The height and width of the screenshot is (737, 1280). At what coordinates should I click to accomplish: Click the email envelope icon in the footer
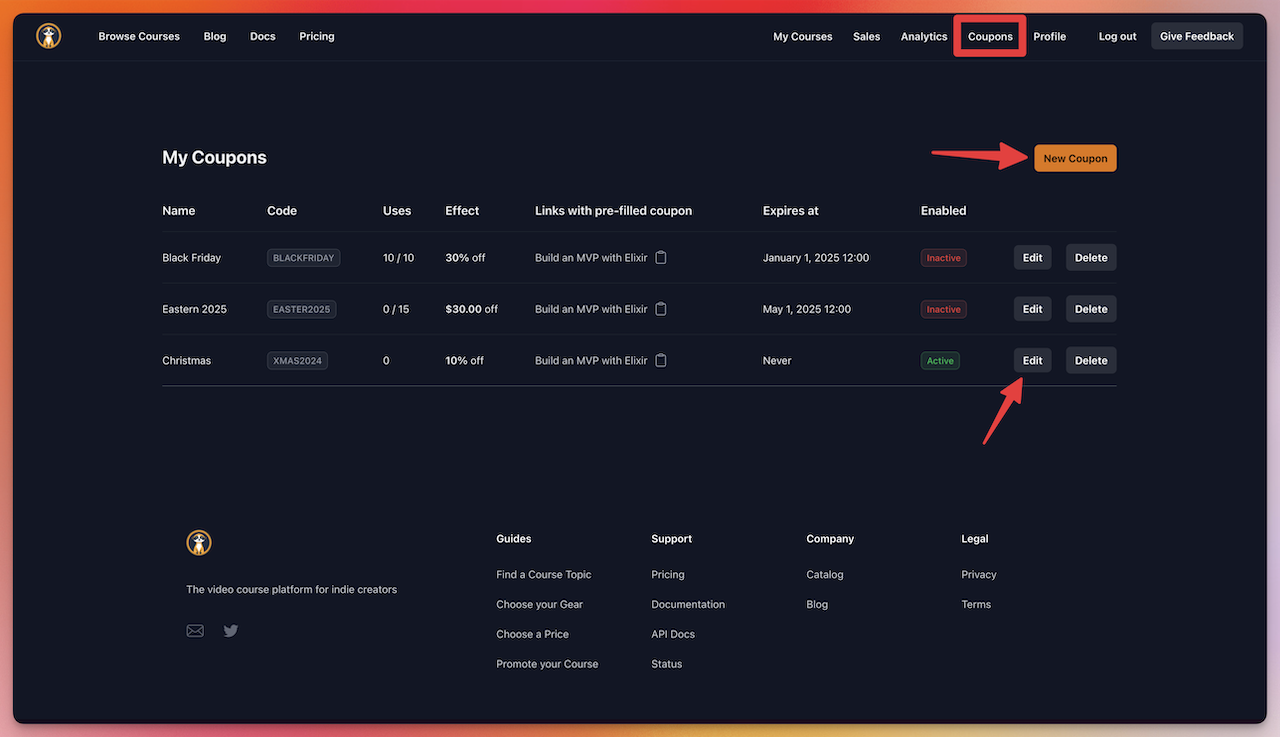(195, 631)
